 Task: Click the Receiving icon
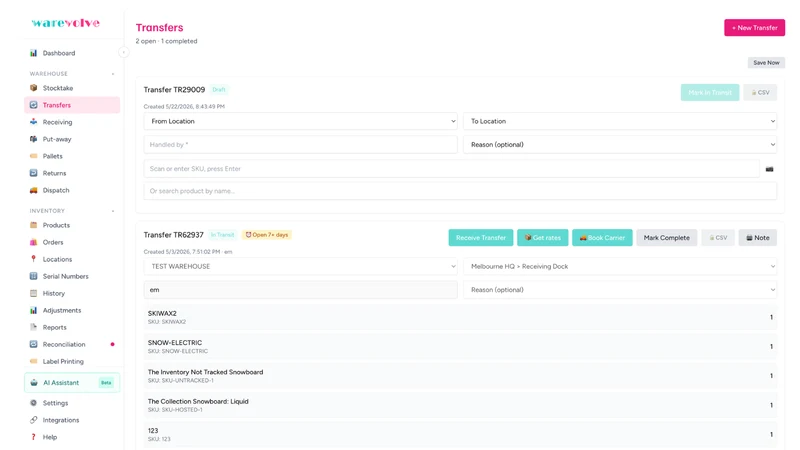click(x=33, y=122)
